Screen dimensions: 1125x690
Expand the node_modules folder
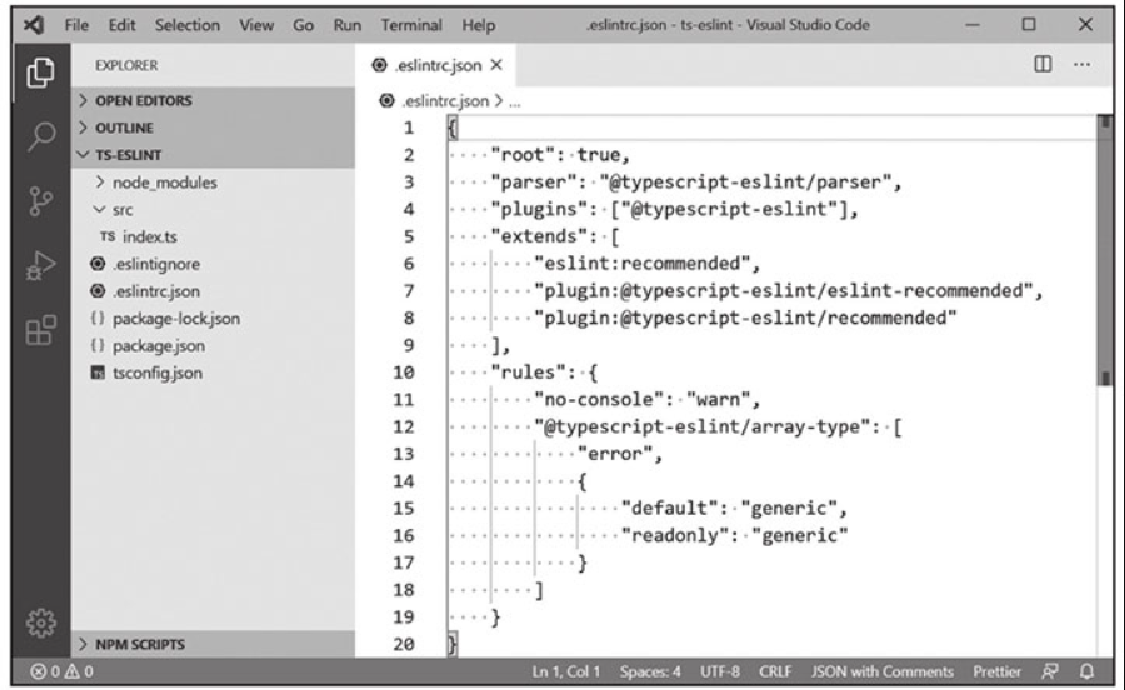[100, 182]
